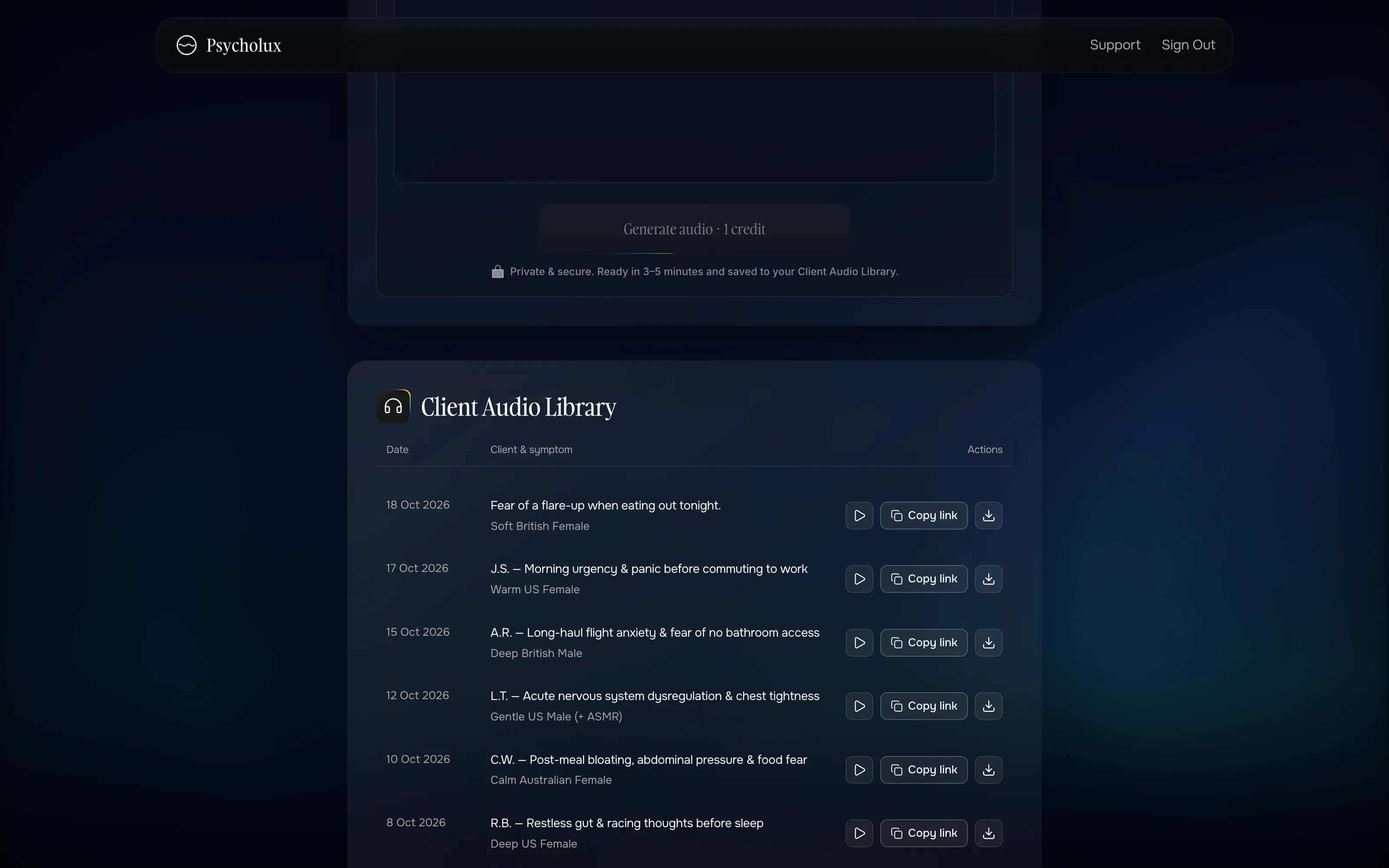Click 'Soft British Female' voice label
Screen dimensions: 1389x868
540,526
